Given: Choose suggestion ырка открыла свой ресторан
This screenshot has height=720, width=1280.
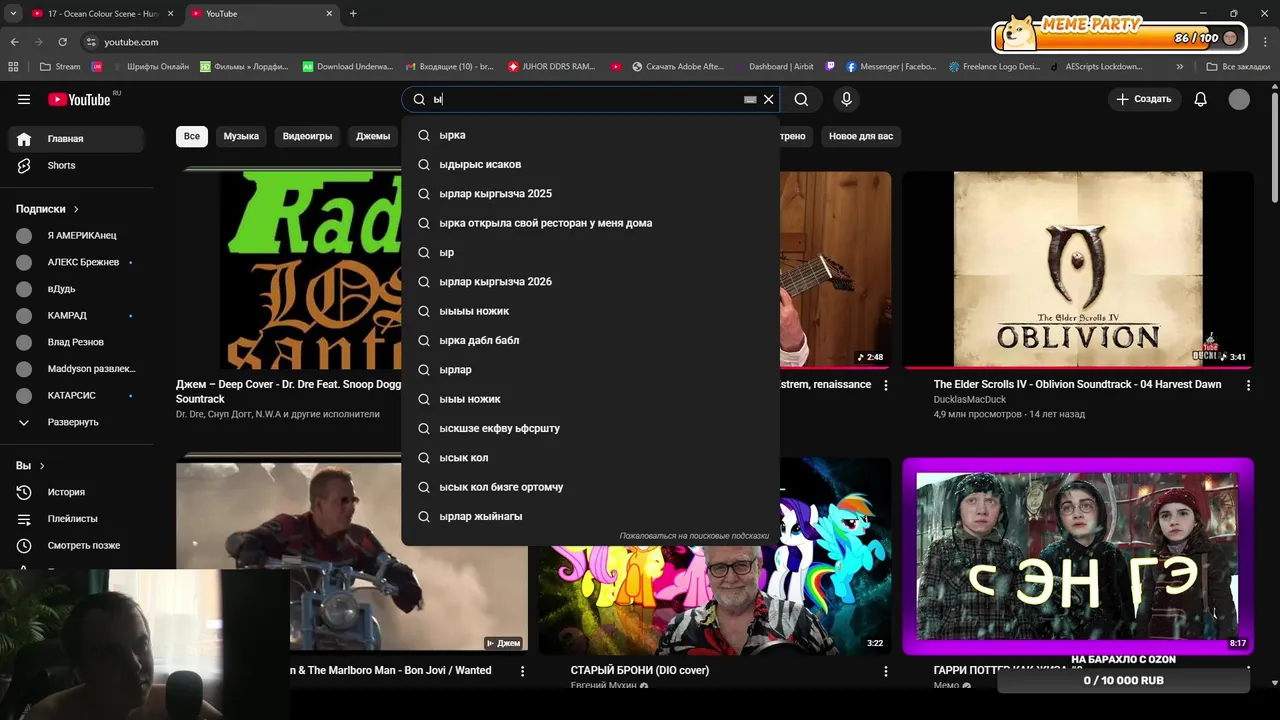Looking at the screenshot, I should (x=590, y=223).
